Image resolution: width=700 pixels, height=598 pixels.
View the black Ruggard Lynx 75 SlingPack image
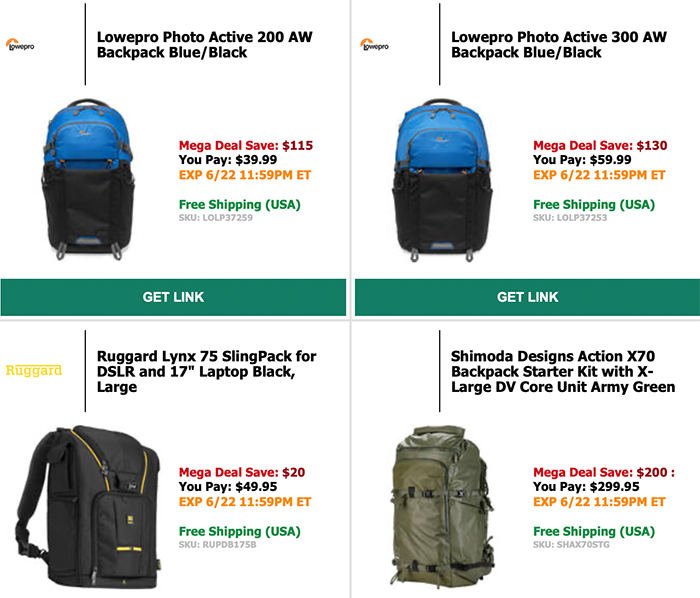click(88, 507)
